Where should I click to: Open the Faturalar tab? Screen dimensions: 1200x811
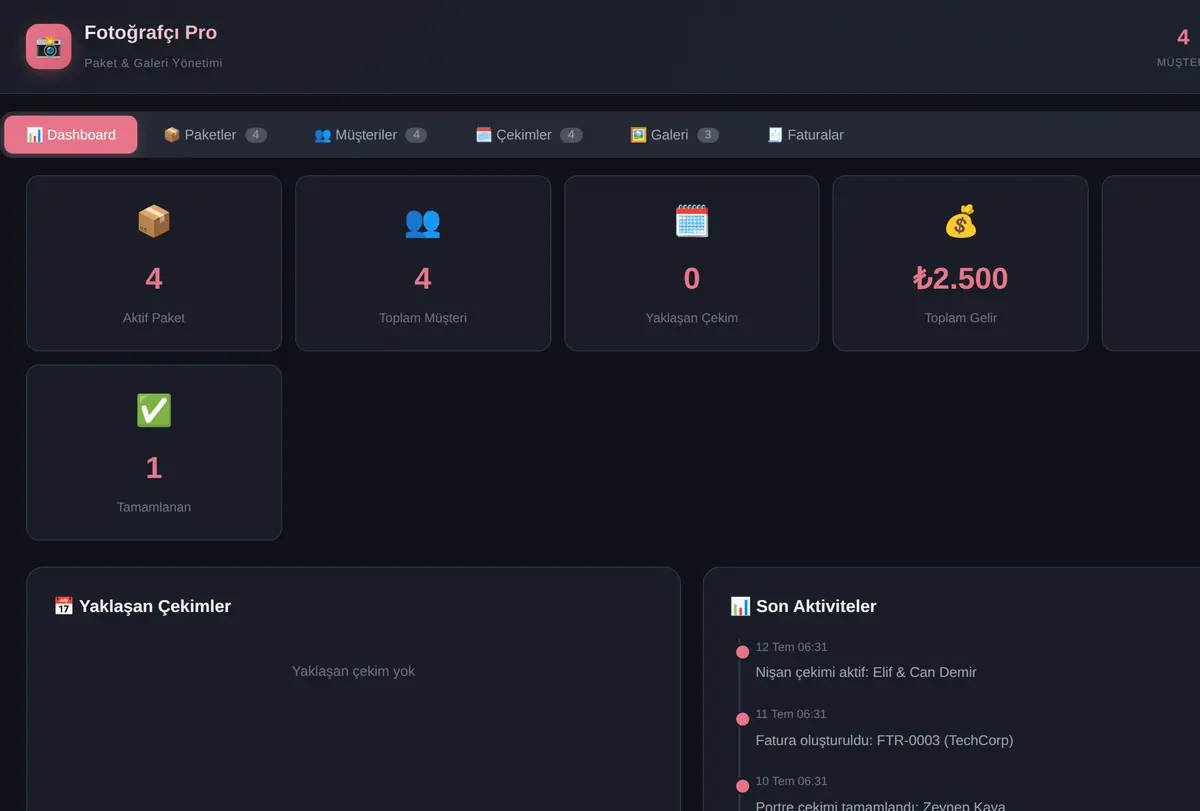(805, 134)
